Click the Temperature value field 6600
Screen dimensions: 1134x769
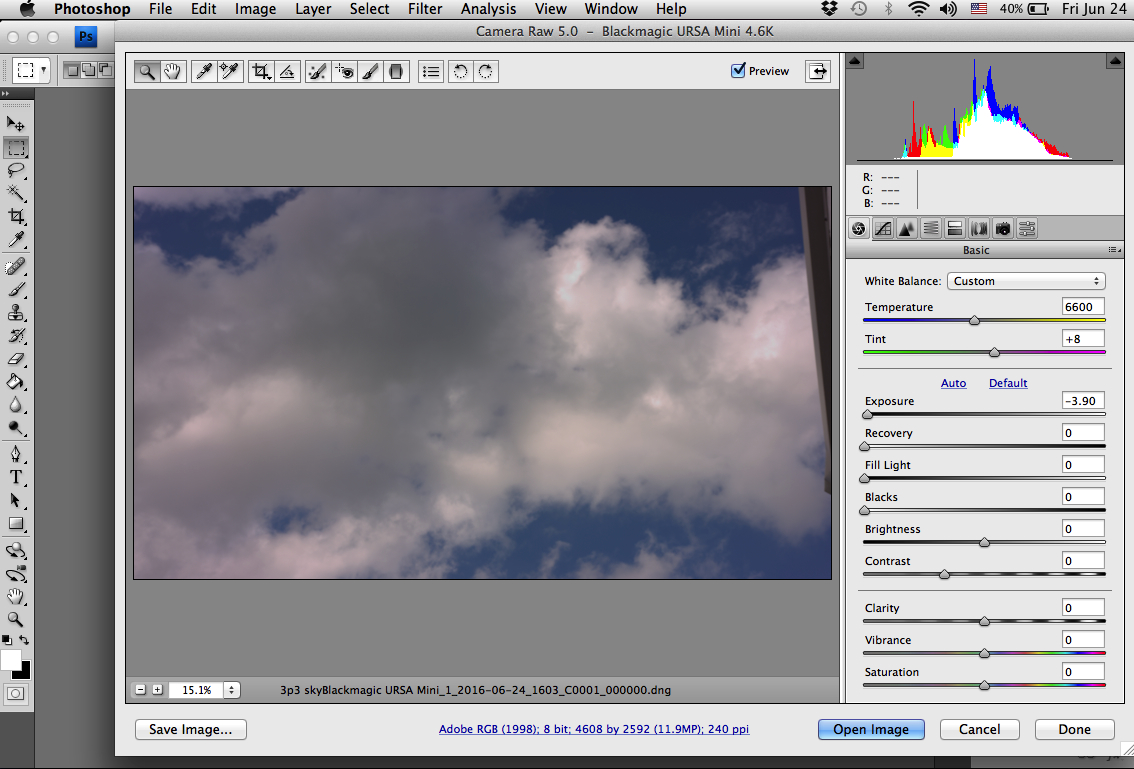coord(1083,307)
